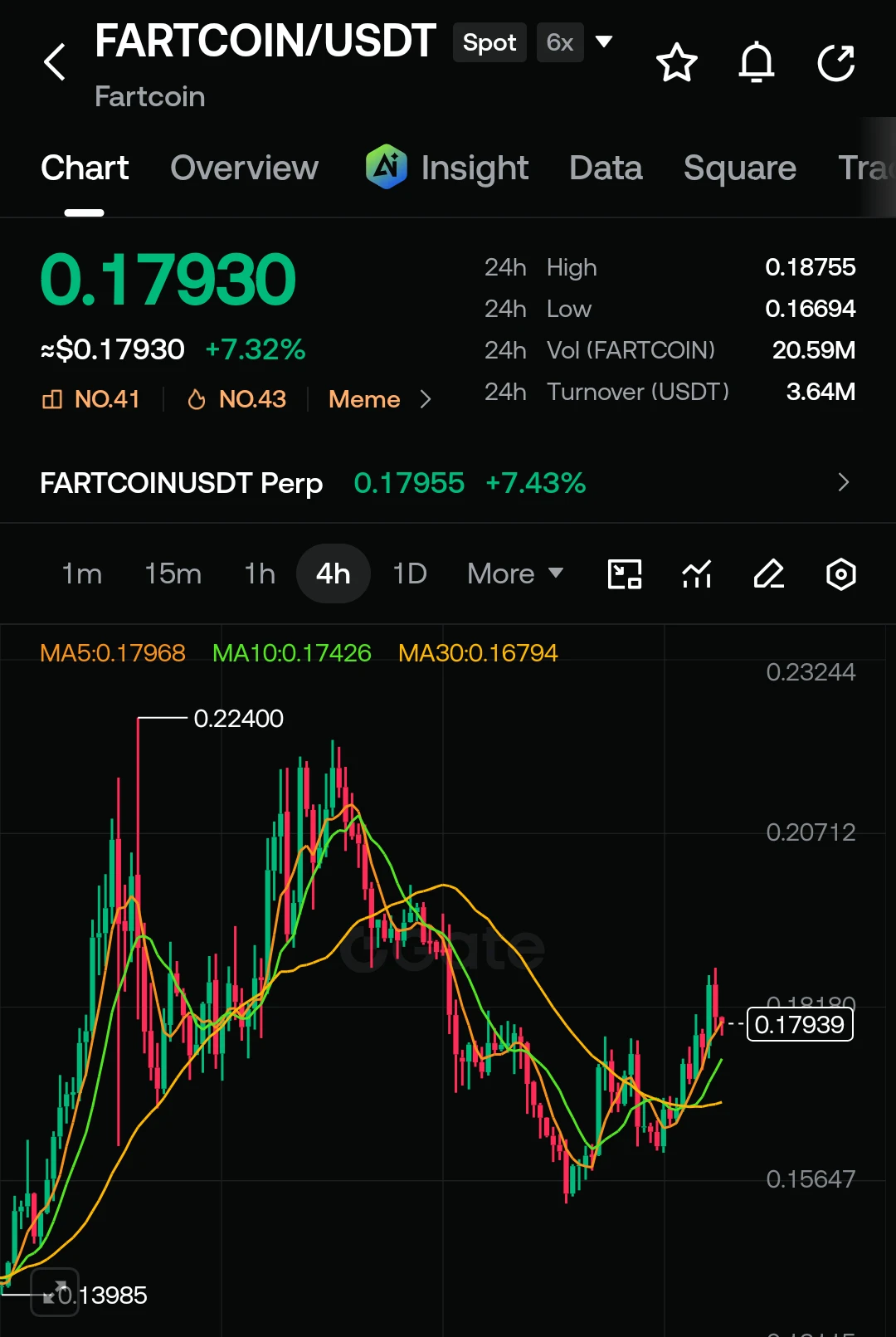Tap the back arrow icon
Image resolution: width=896 pixels, height=1337 pixels.
point(55,62)
